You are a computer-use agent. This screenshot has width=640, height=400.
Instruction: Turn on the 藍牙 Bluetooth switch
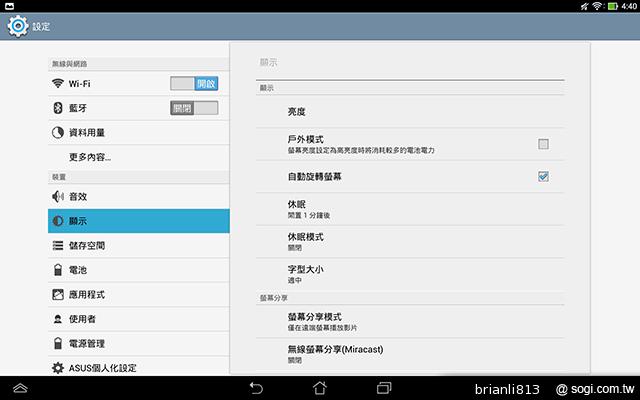tap(194, 108)
